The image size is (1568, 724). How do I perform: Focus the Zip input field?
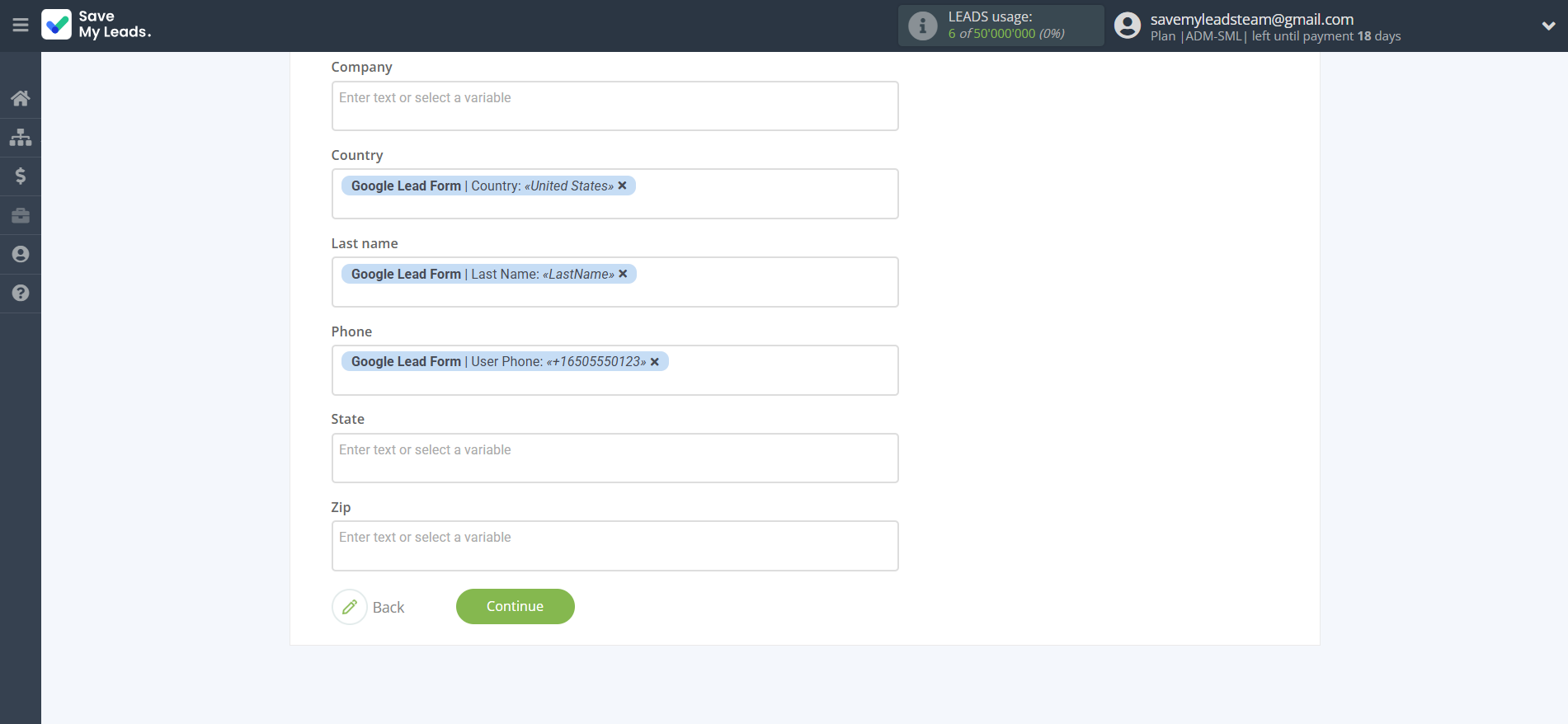[x=614, y=546]
